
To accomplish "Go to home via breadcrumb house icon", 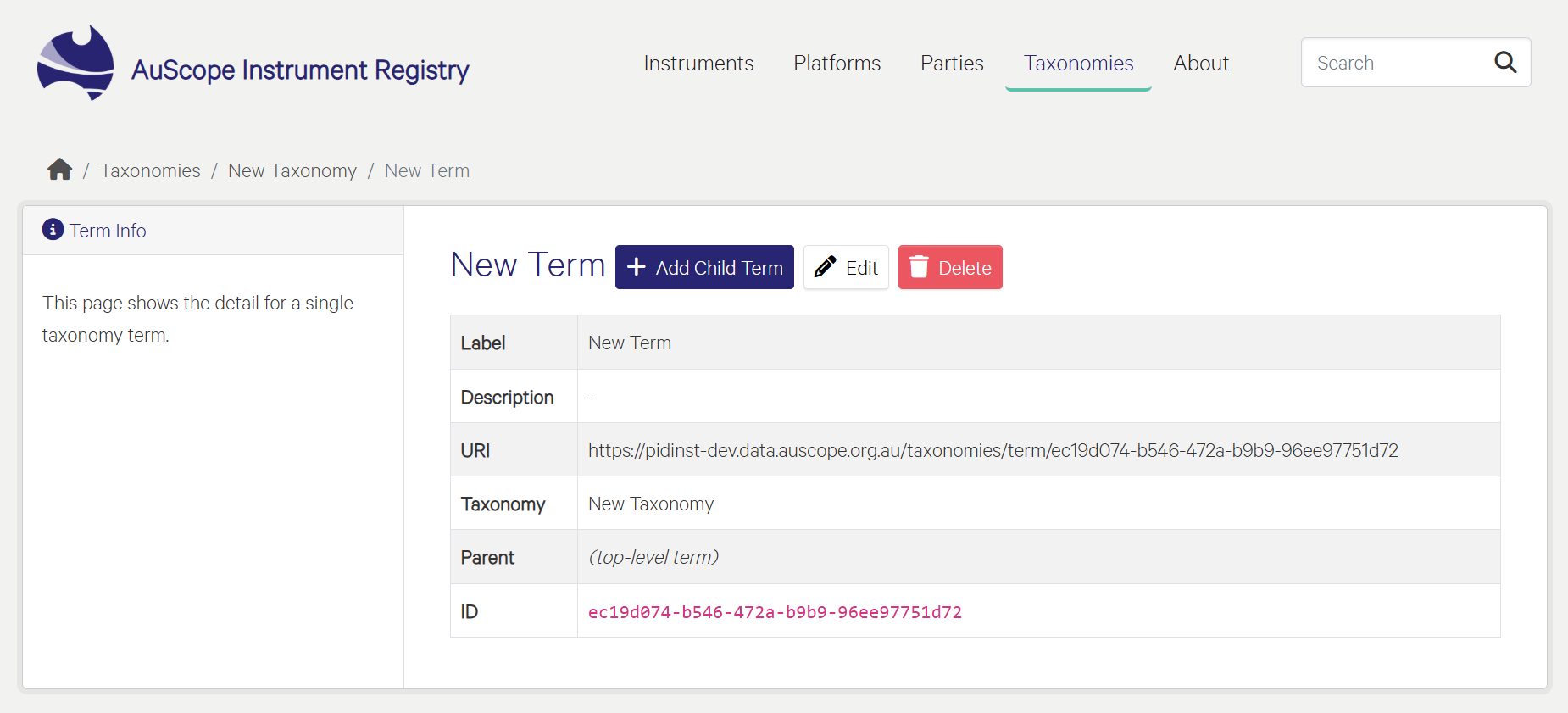I will pyautogui.click(x=59, y=170).
